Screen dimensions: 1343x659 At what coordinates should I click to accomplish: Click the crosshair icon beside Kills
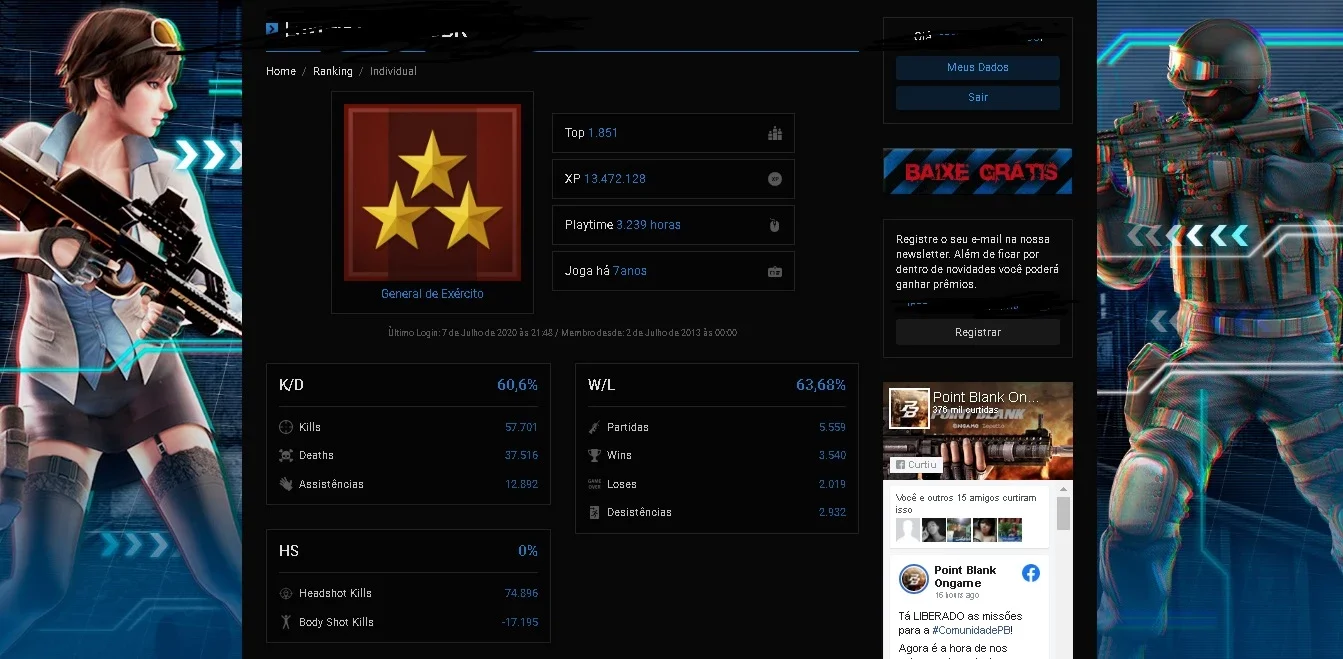286,427
